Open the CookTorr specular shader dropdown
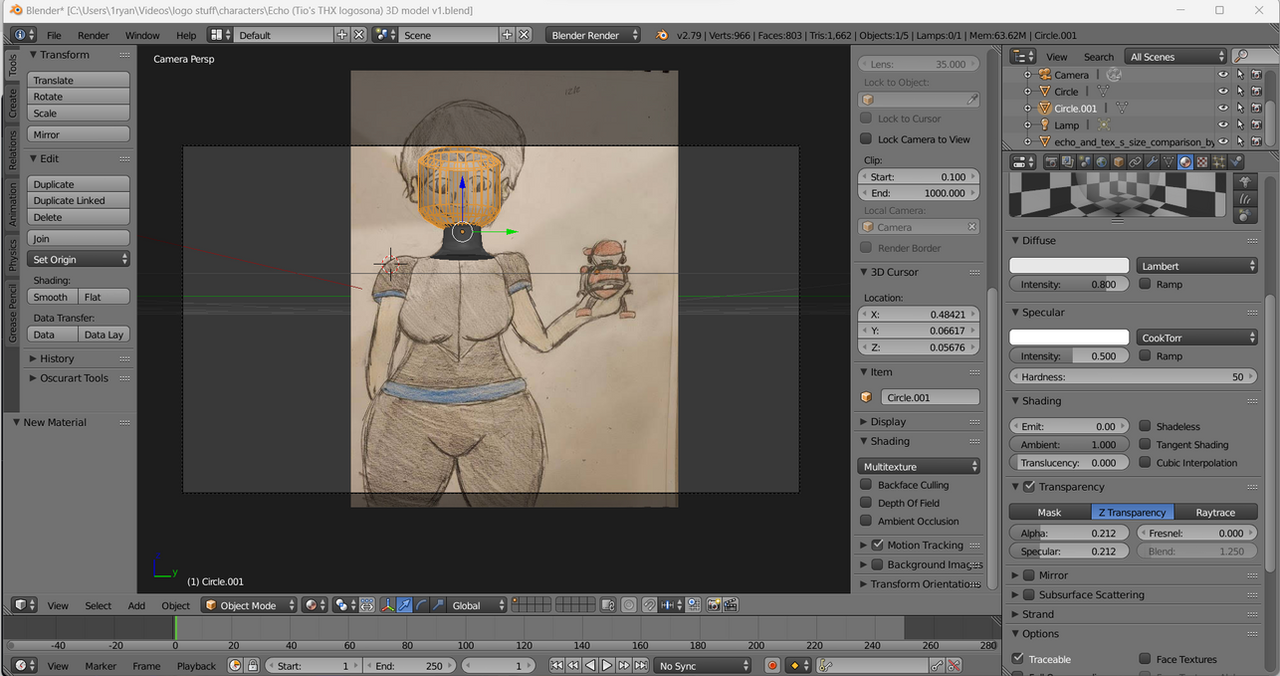Screen dimensions: 1280x676 tap(1197, 338)
